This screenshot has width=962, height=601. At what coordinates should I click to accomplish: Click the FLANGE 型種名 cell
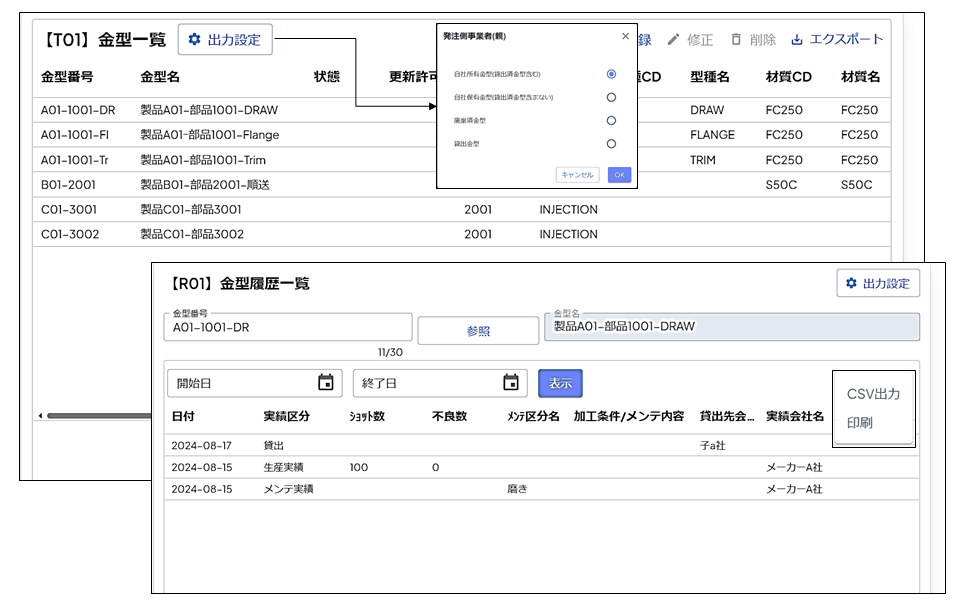tap(712, 135)
